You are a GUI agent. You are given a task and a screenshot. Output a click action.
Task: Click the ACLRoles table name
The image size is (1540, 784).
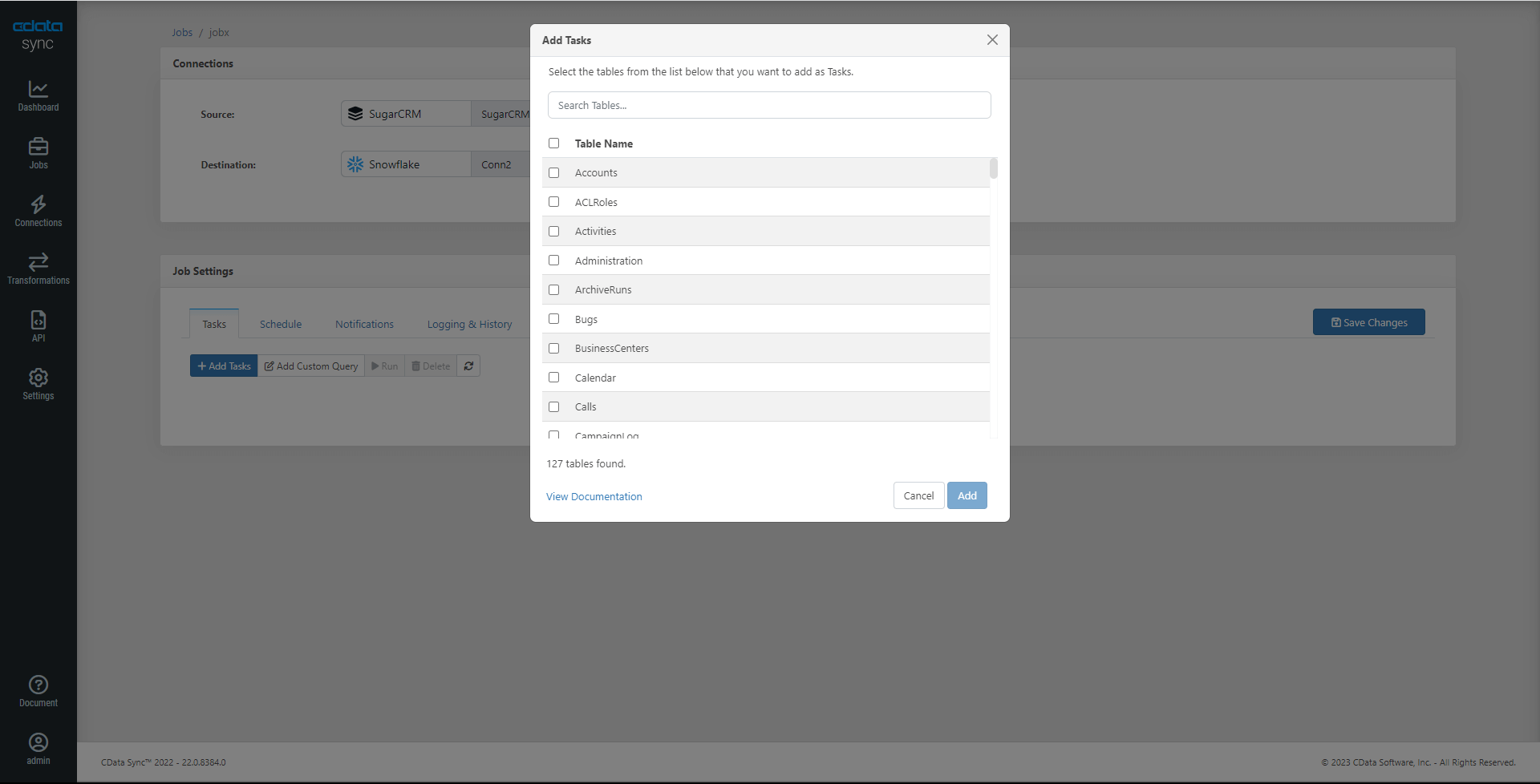596,202
